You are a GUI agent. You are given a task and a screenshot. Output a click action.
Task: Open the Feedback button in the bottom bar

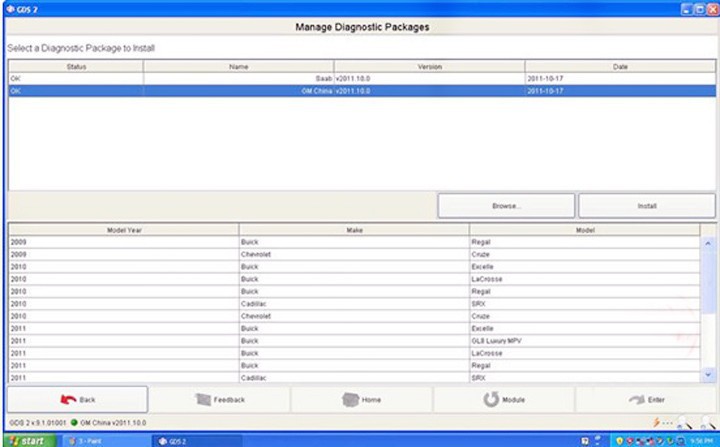click(x=220, y=399)
